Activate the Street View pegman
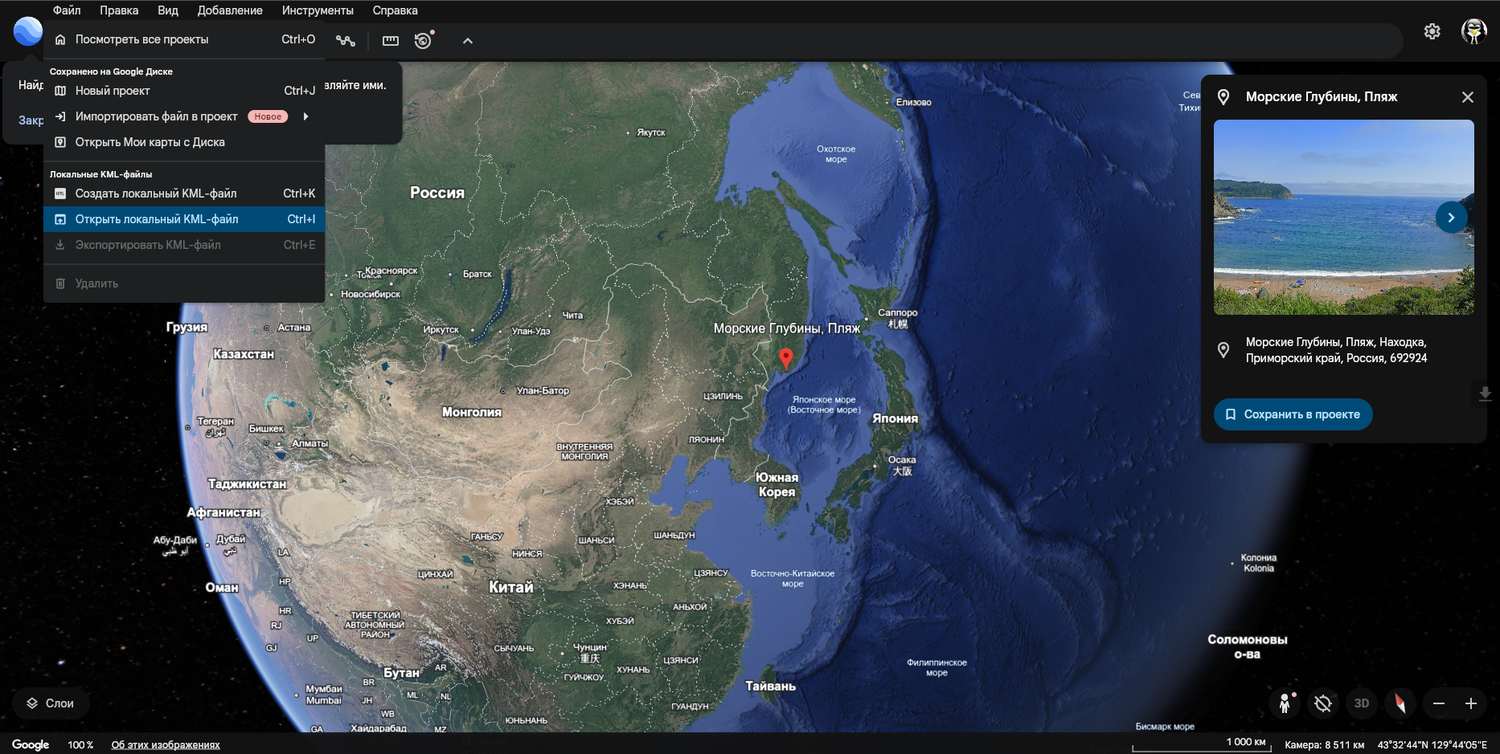1500x754 pixels. click(1285, 704)
